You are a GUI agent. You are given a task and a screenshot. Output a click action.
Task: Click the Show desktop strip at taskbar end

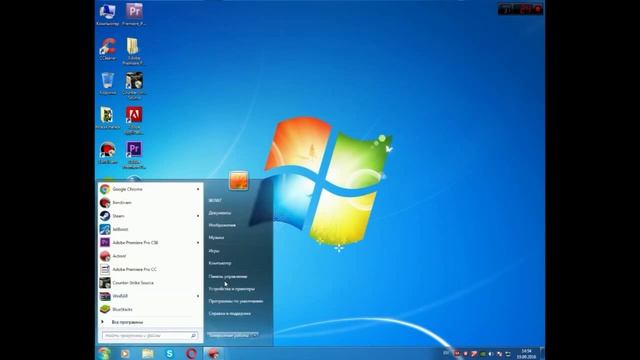pyautogui.click(x=542, y=353)
